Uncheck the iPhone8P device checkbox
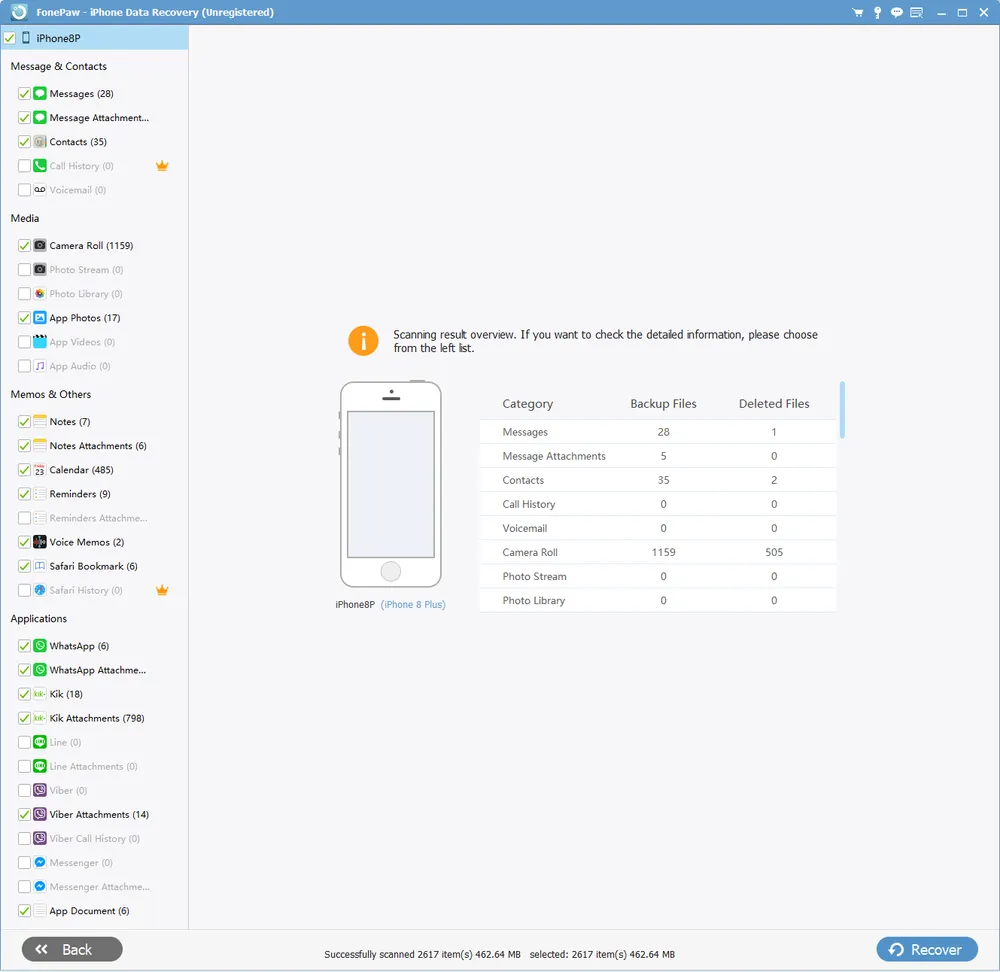1000x972 pixels. click(x=10, y=38)
